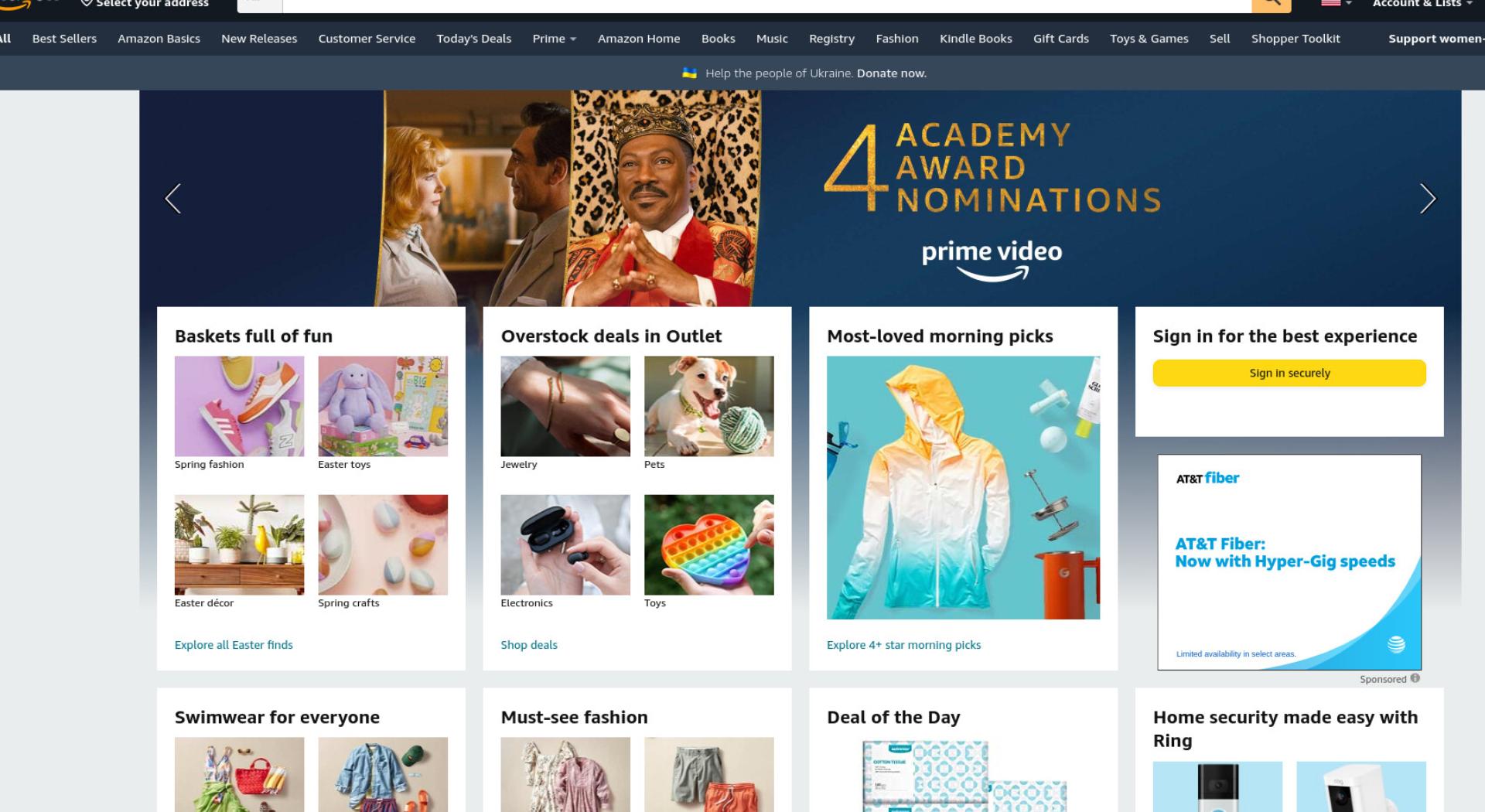1485x812 pixels.
Task: Expand the Prime dropdown menu
Action: [x=554, y=39]
